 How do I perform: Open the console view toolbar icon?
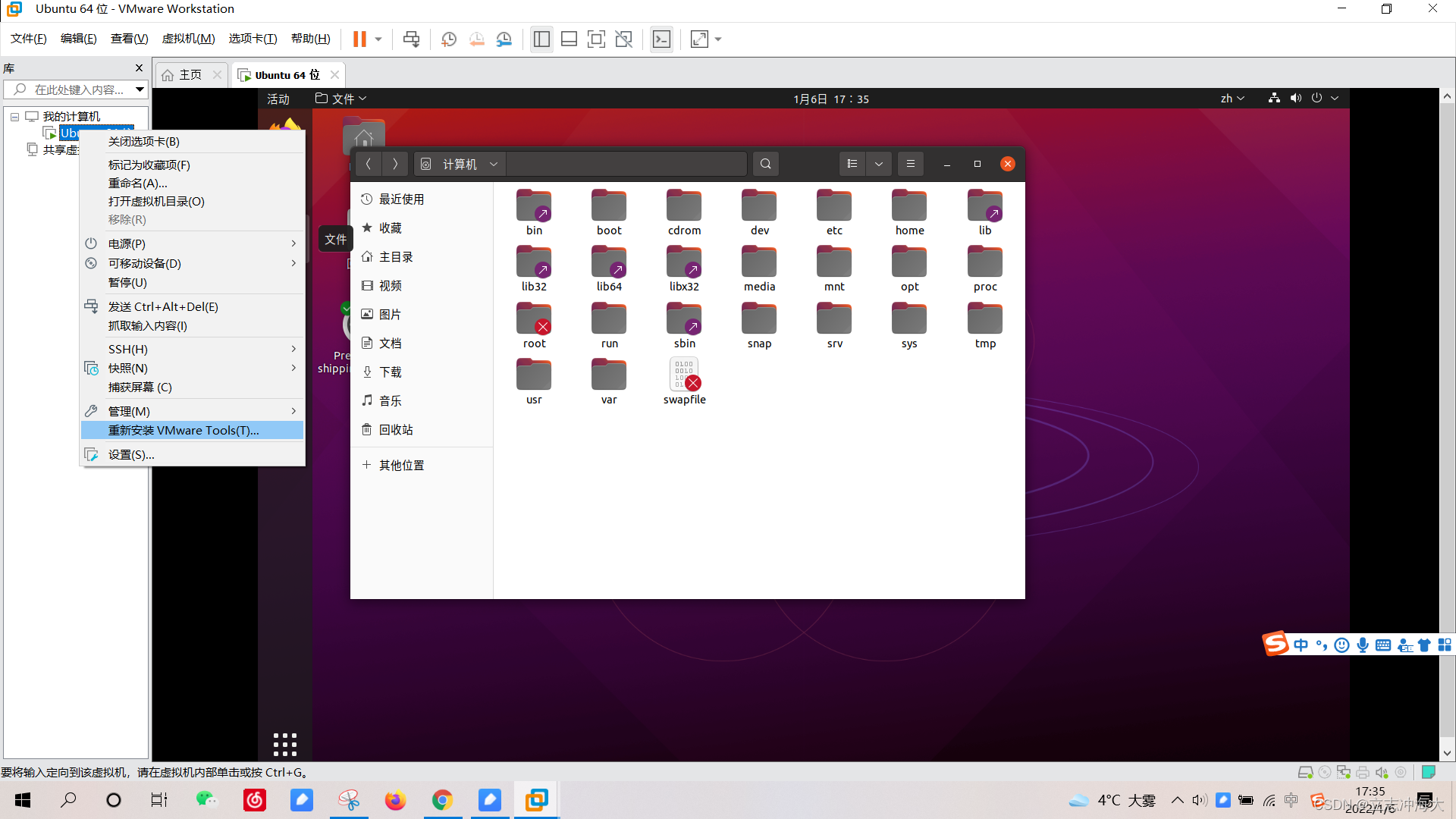click(x=661, y=39)
